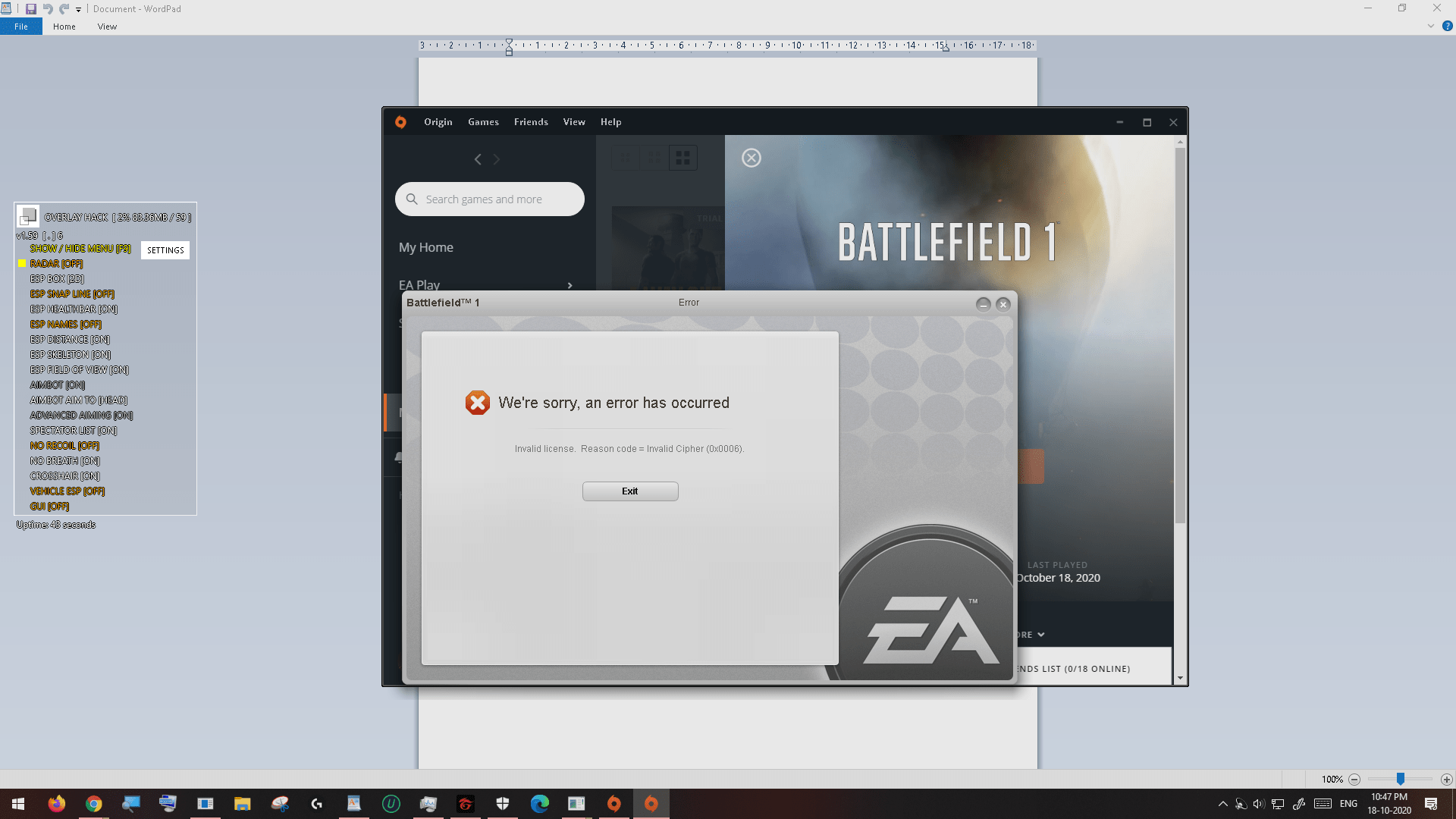Select the large grid view icon in Origin
Image resolution: width=1456 pixels, height=819 pixels.
pos(683,158)
